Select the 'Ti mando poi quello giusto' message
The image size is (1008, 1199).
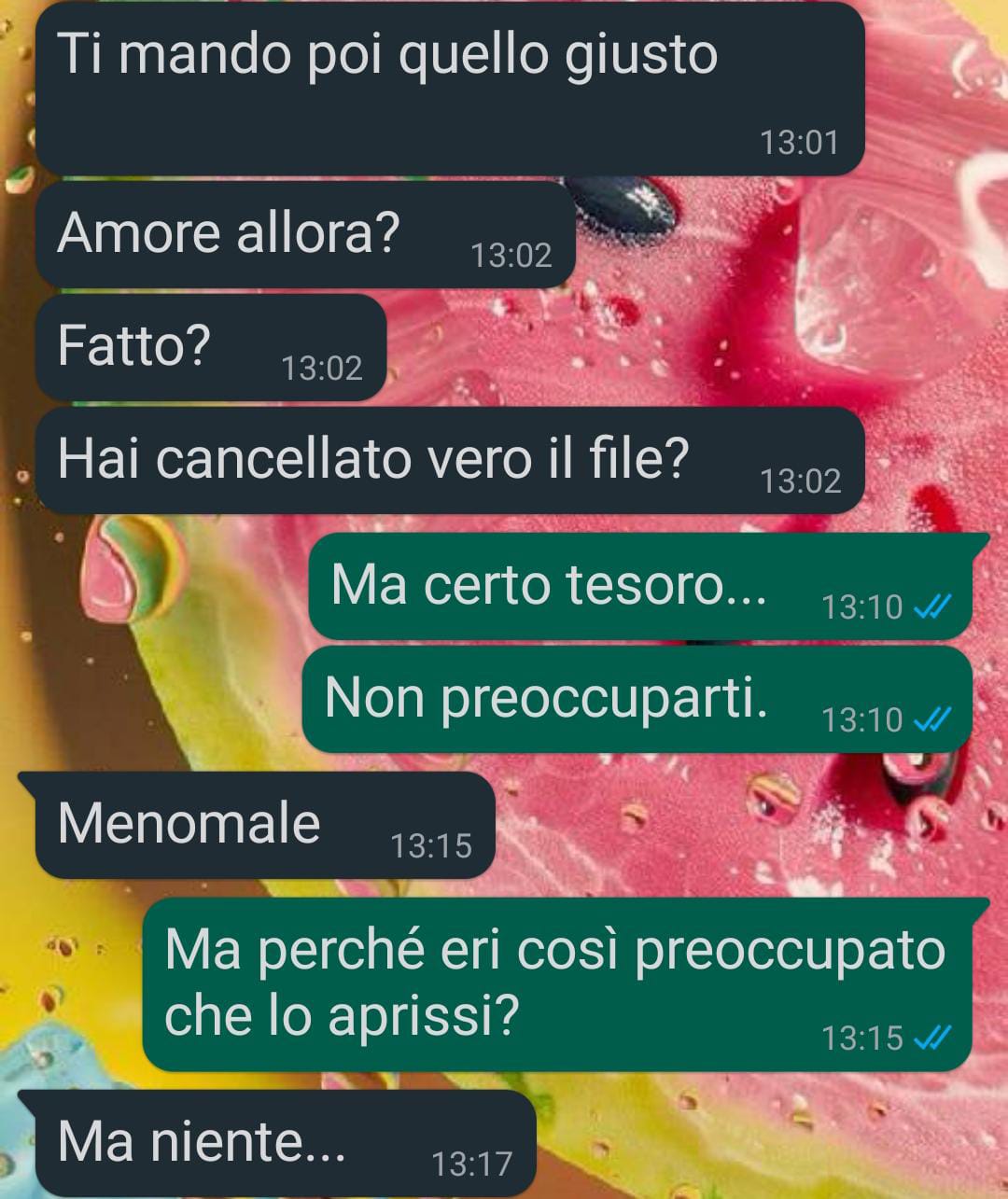pos(450,88)
